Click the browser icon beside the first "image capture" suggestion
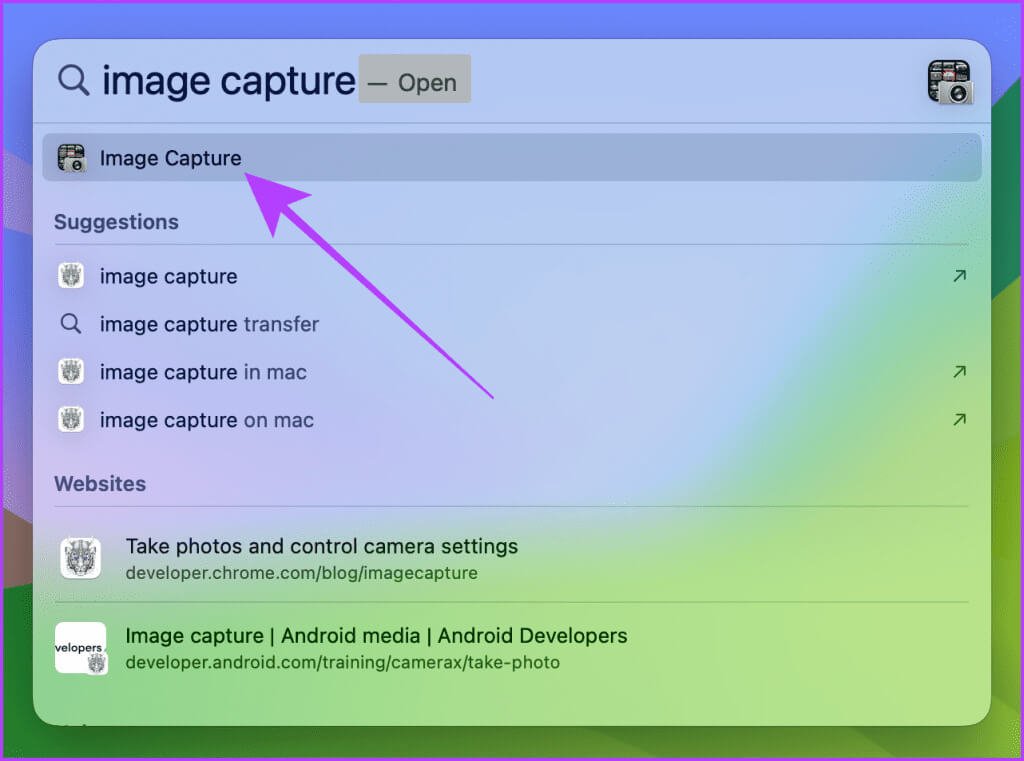 [x=71, y=276]
